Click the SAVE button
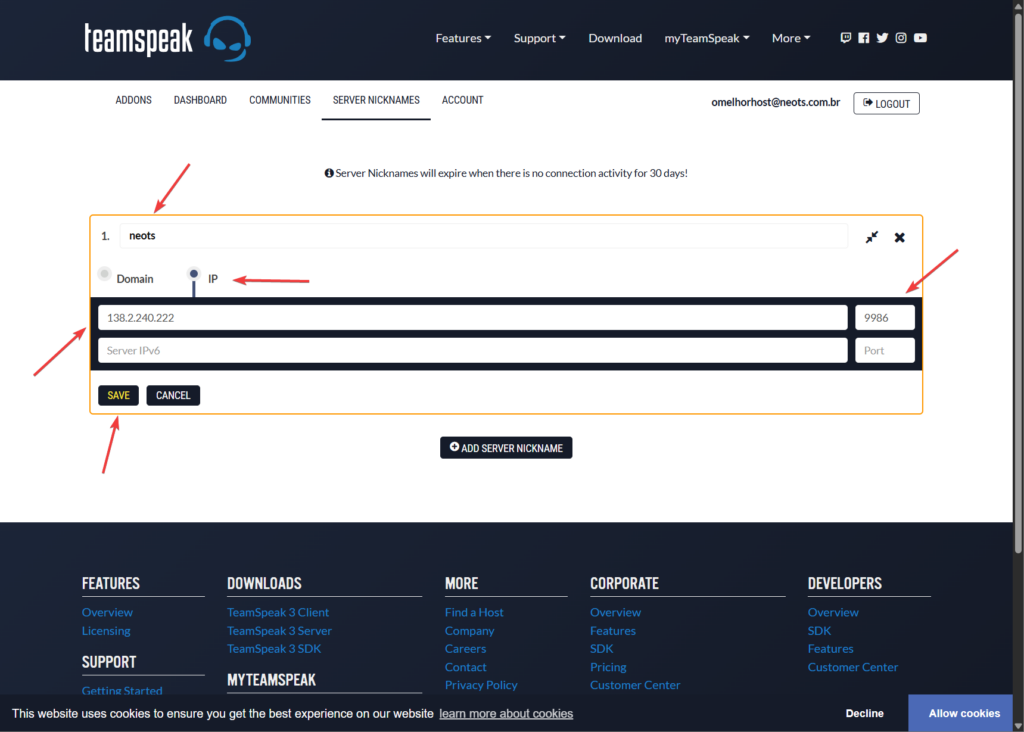 pos(117,395)
